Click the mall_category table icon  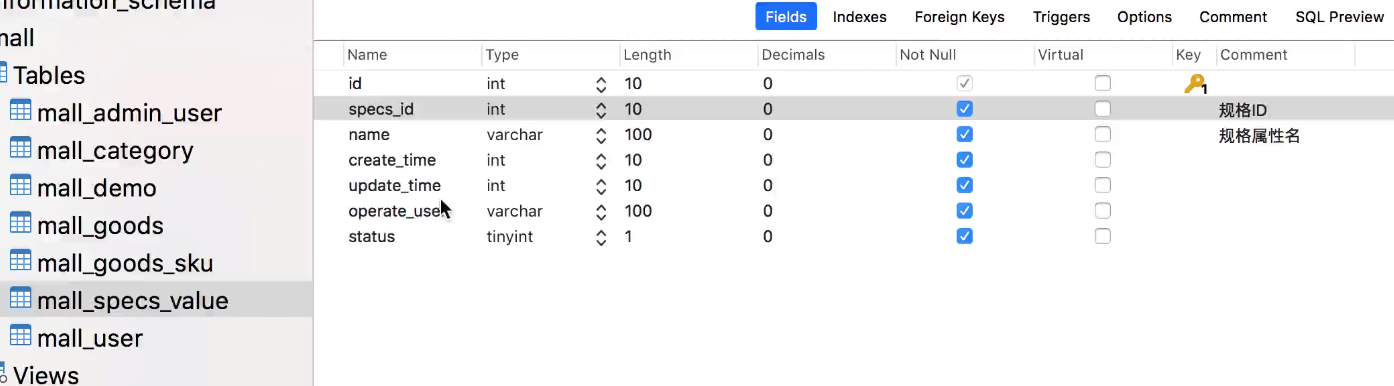click(20, 149)
